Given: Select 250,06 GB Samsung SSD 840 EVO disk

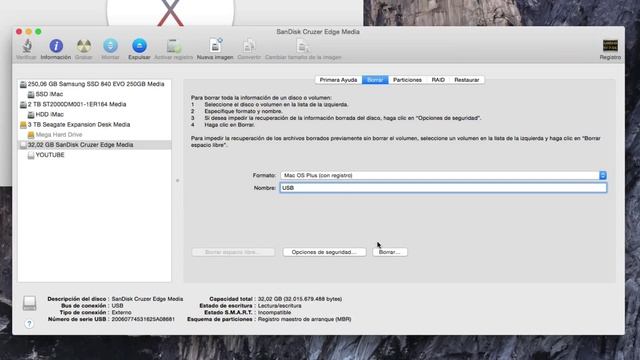Looking at the screenshot, I should click(94, 84).
